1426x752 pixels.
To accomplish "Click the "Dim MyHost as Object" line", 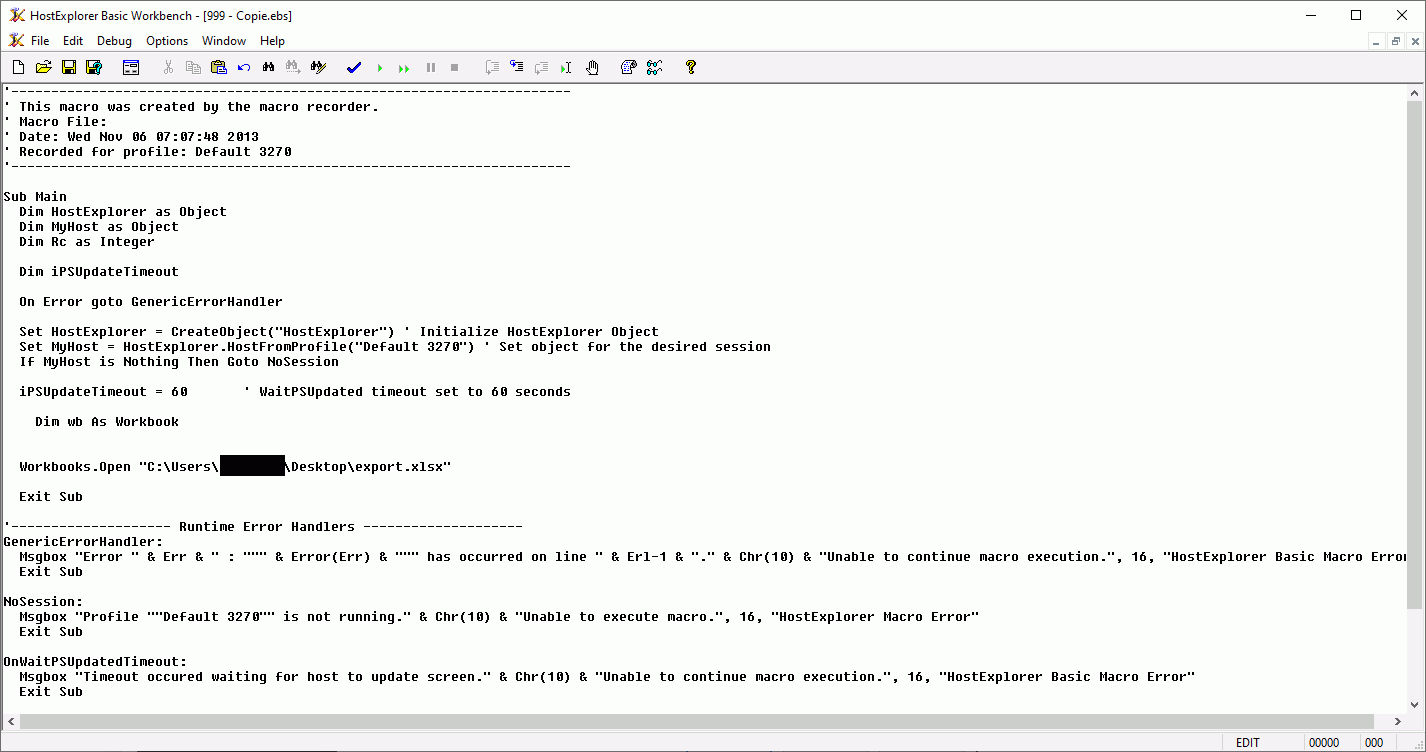I will pos(99,227).
